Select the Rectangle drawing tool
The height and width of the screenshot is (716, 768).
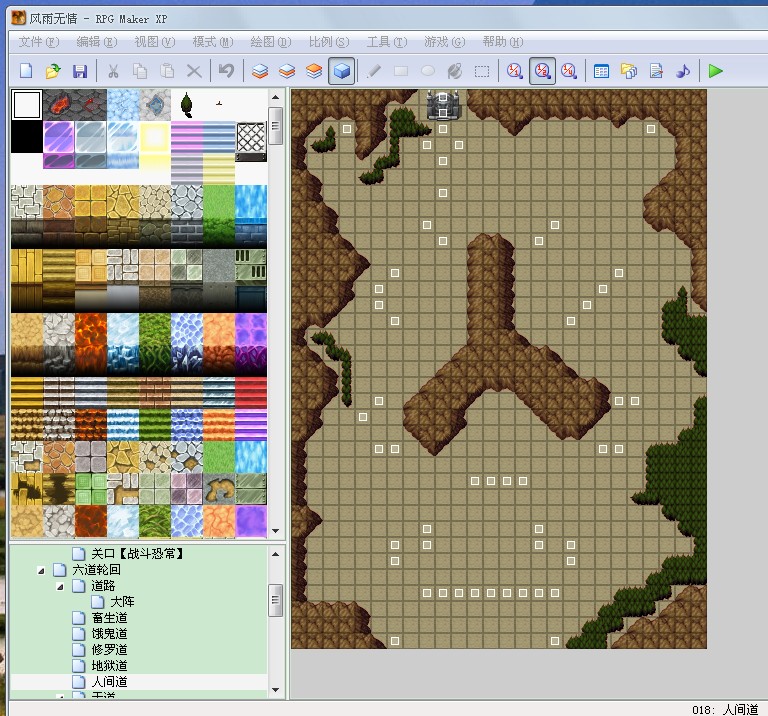(401, 71)
